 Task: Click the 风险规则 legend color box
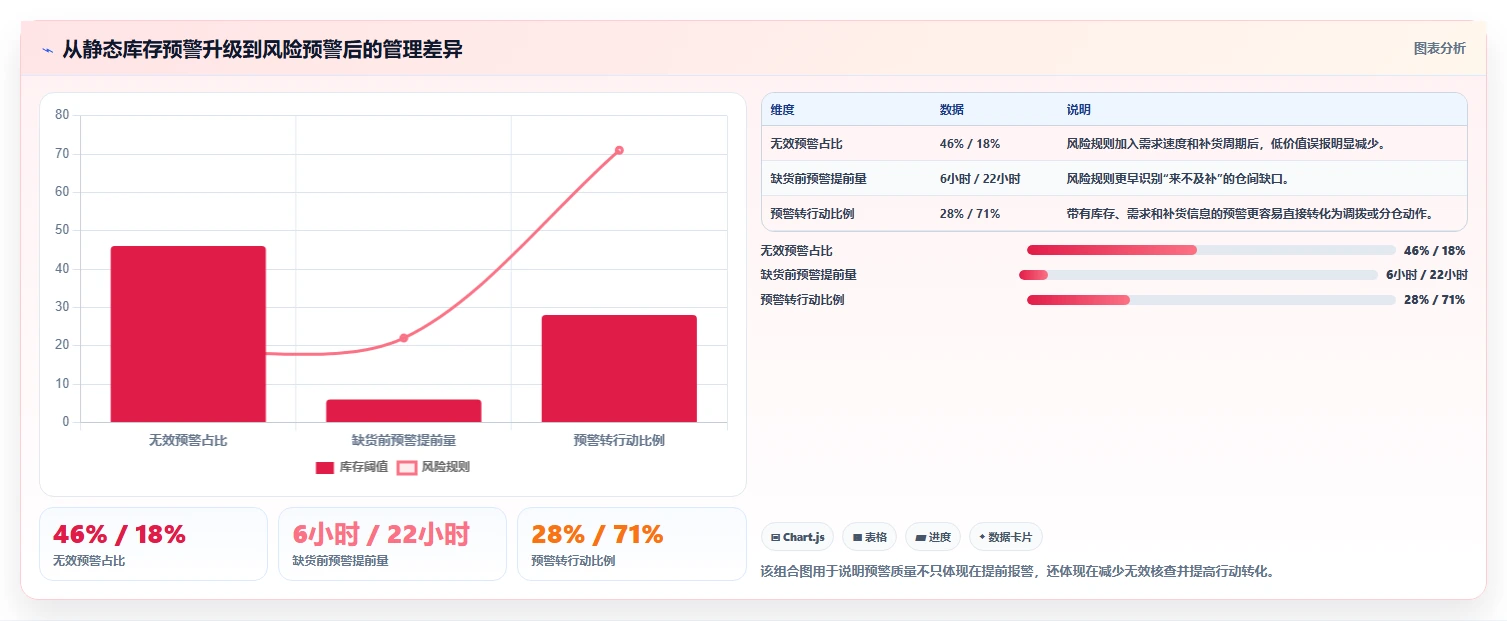click(407, 467)
